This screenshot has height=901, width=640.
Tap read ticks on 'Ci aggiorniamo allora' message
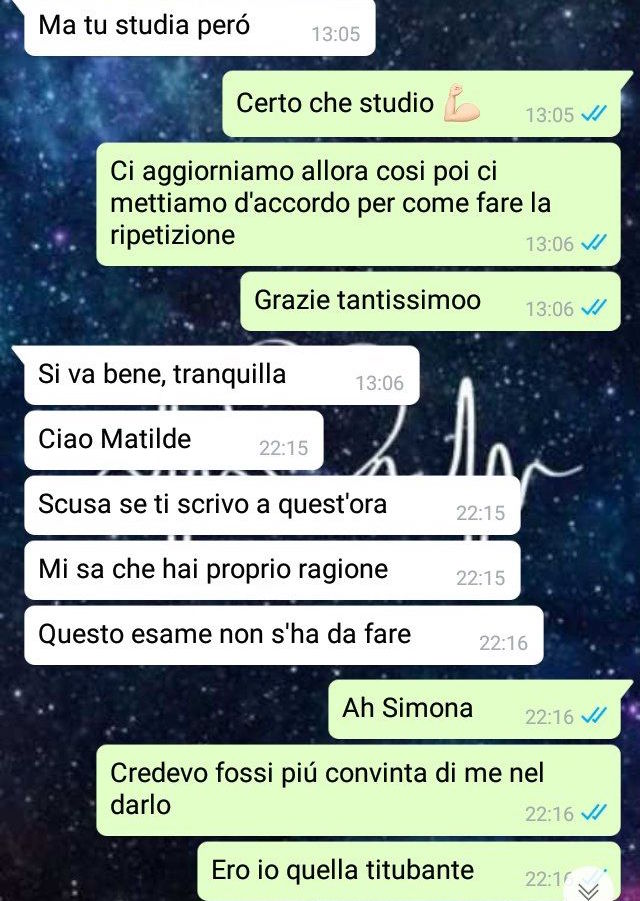click(x=593, y=244)
